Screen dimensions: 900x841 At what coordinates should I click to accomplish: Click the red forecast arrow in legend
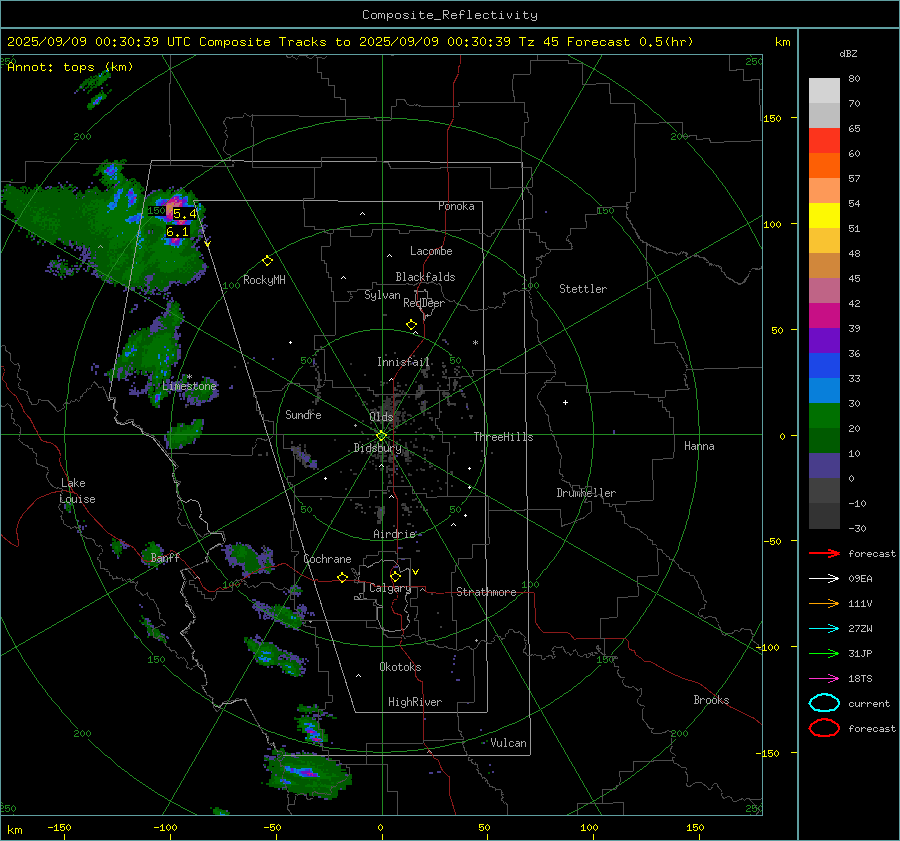pos(824,553)
